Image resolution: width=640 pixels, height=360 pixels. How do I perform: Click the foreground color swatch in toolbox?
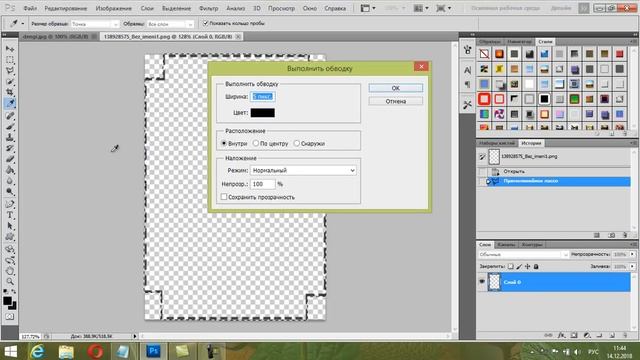coord(7,301)
